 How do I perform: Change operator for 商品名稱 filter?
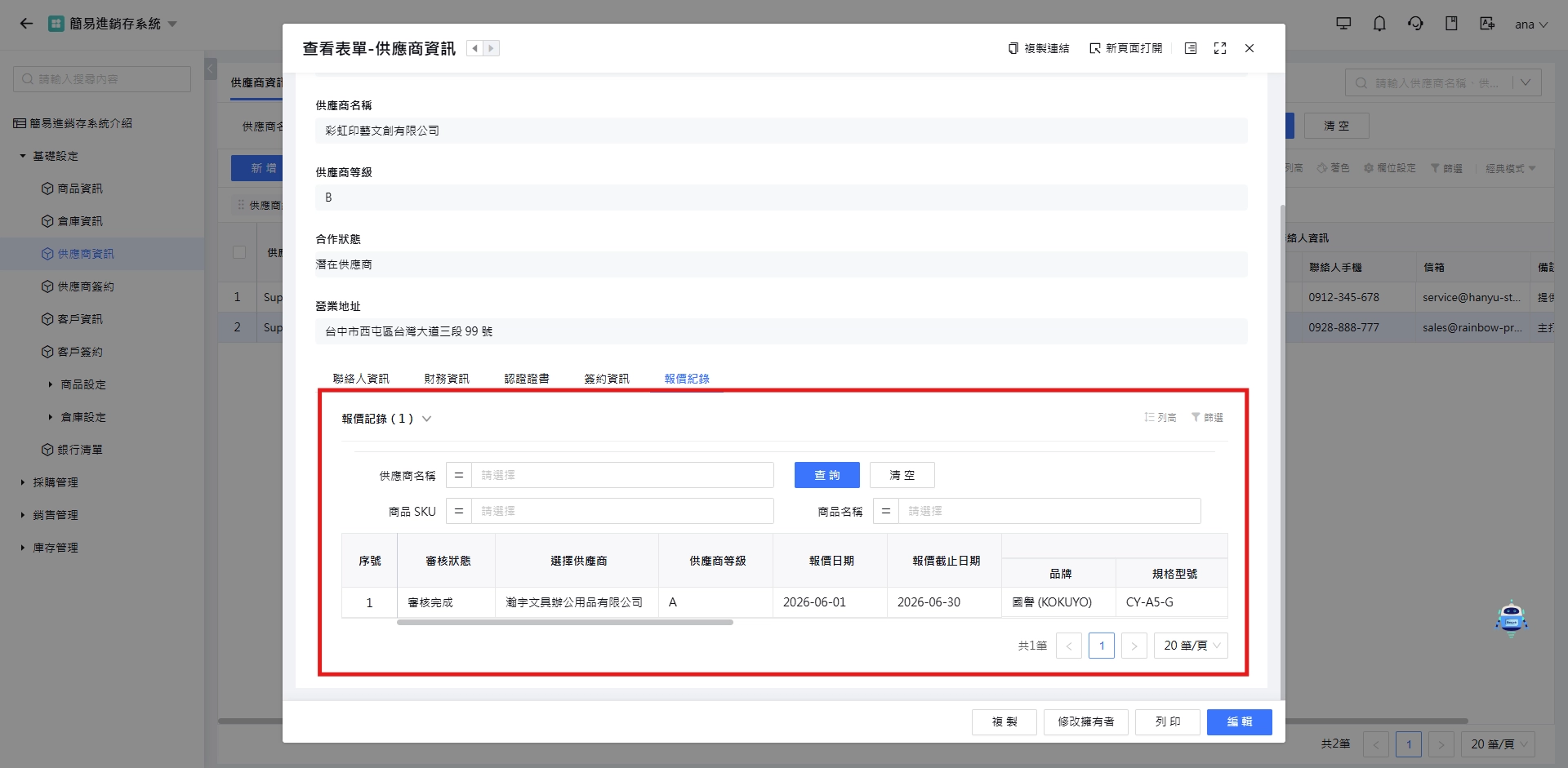[x=886, y=511]
